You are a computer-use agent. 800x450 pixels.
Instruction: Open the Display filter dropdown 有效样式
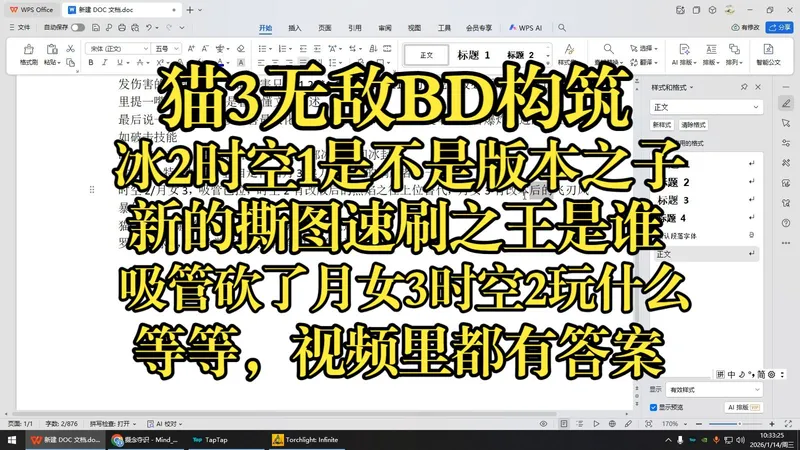click(714, 390)
